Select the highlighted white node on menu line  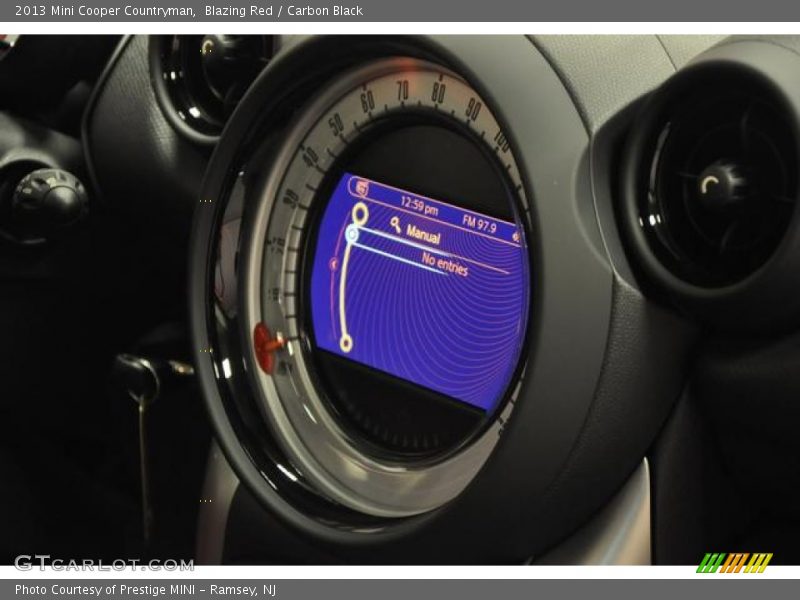[x=352, y=234]
